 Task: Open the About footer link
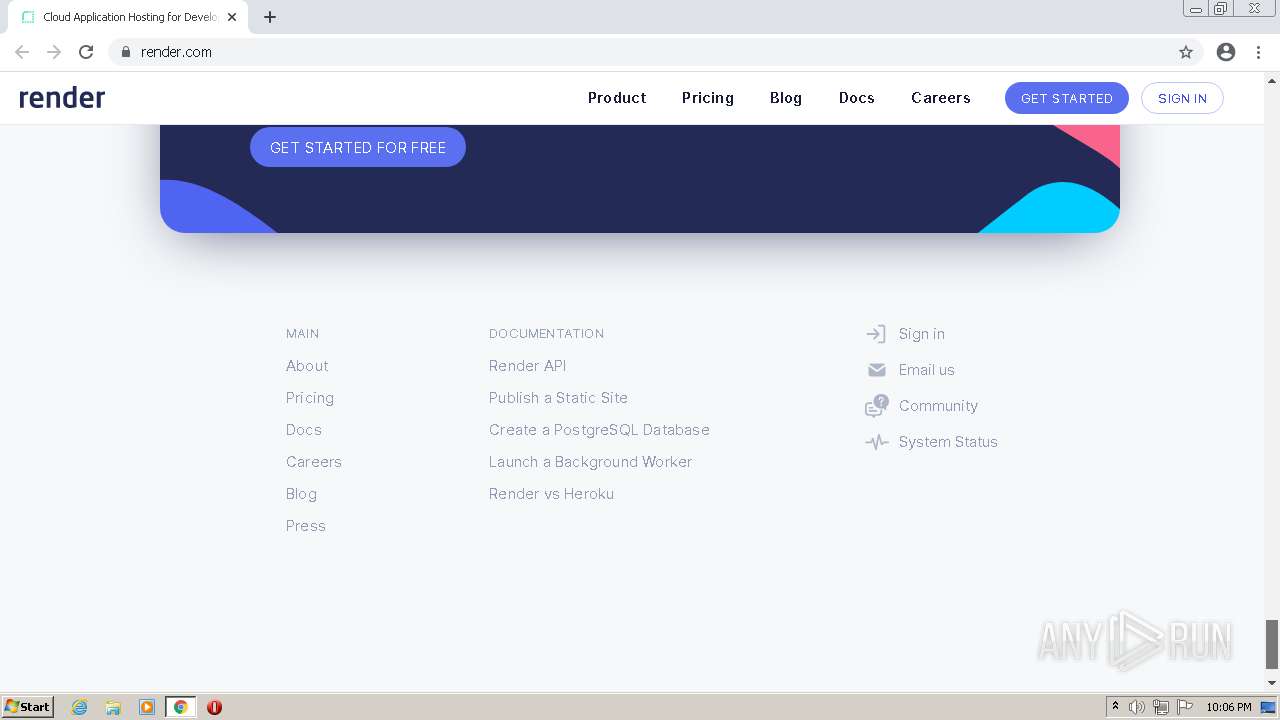click(307, 366)
